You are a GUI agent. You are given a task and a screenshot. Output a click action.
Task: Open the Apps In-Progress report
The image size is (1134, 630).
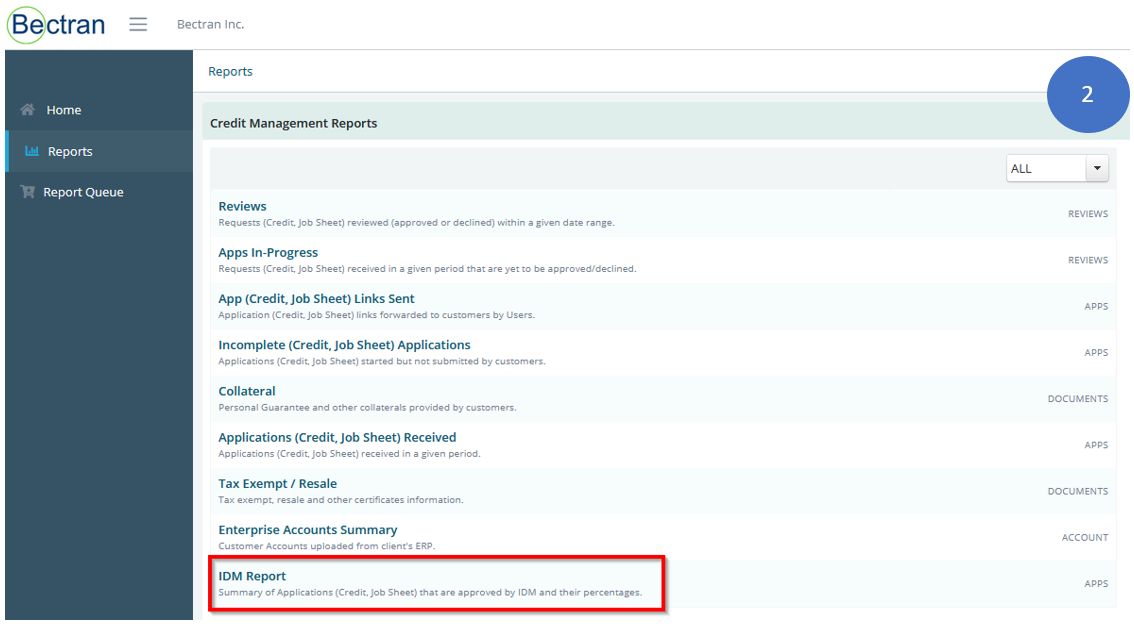pyautogui.click(x=268, y=252)
